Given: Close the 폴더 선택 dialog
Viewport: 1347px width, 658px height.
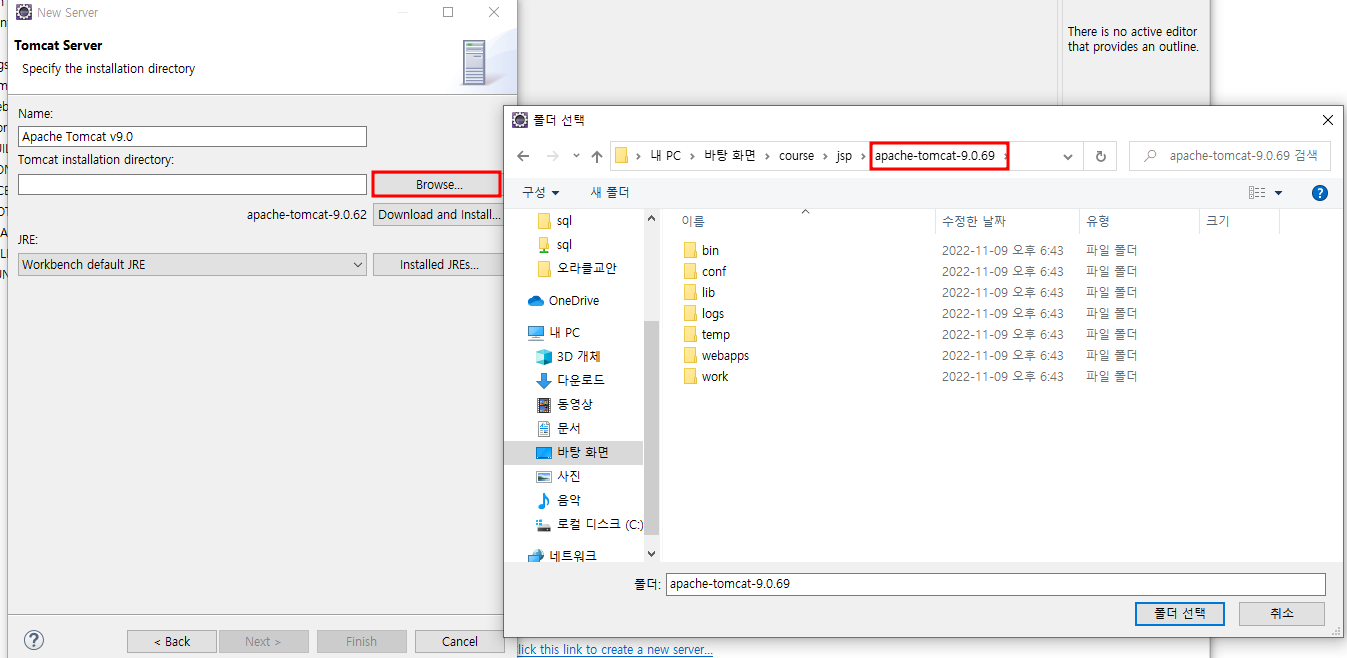Looking at the screenshot, I should 1327,120.
